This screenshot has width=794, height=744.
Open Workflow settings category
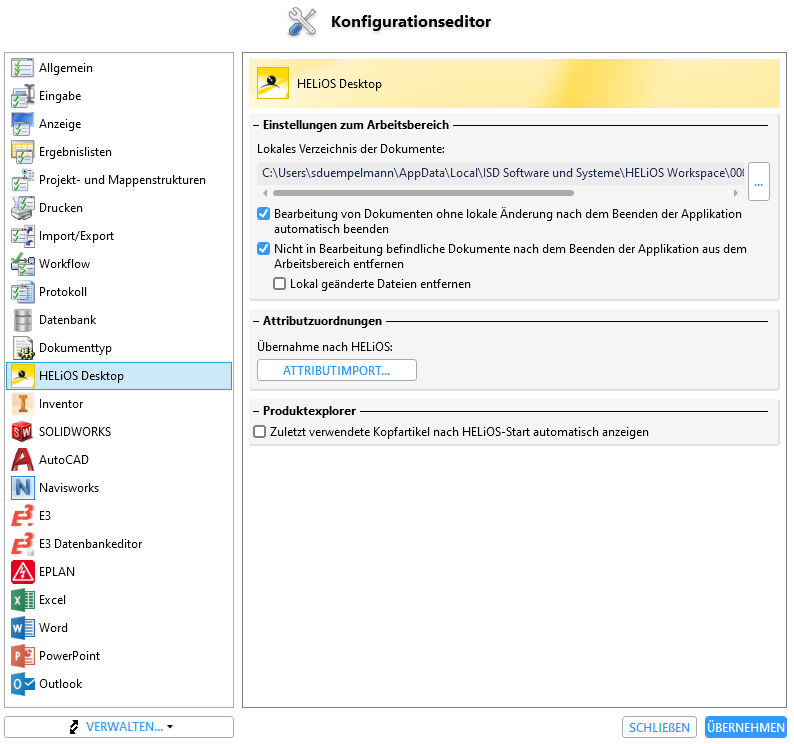[119, 264]
